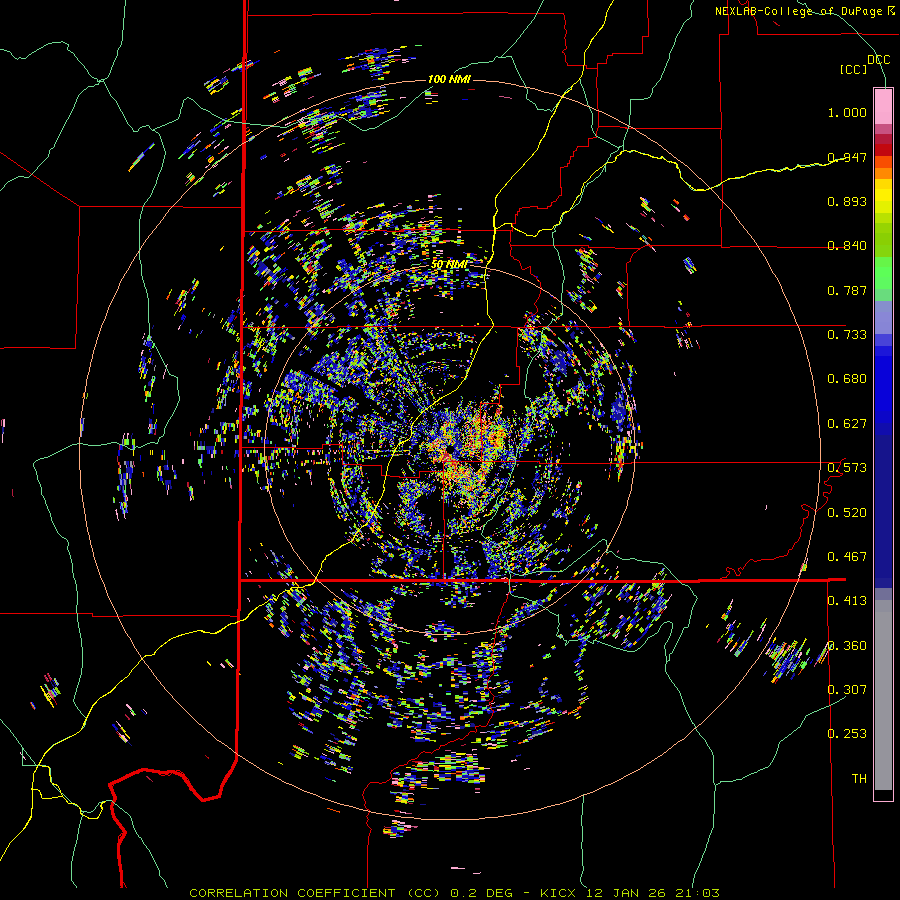Click the 100 NMI range ring label
The width and height of the screenshot is (900, 900).
click(x=449, y=79)
